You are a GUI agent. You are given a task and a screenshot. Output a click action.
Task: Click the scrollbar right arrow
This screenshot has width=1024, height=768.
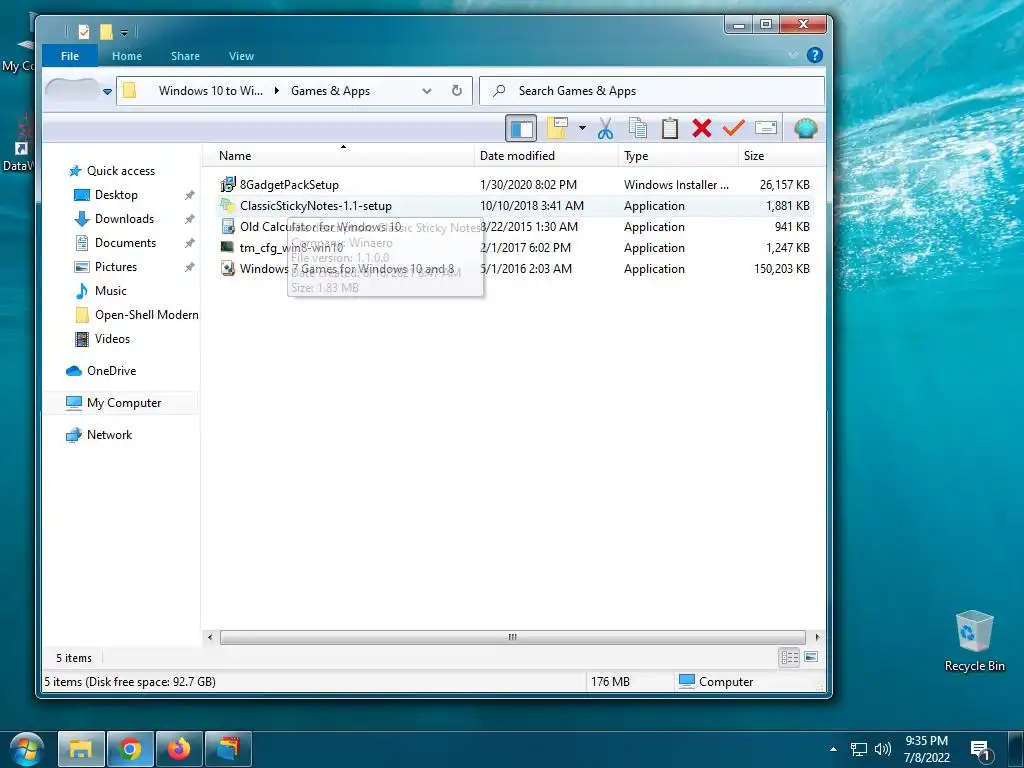tap(816, 637)
